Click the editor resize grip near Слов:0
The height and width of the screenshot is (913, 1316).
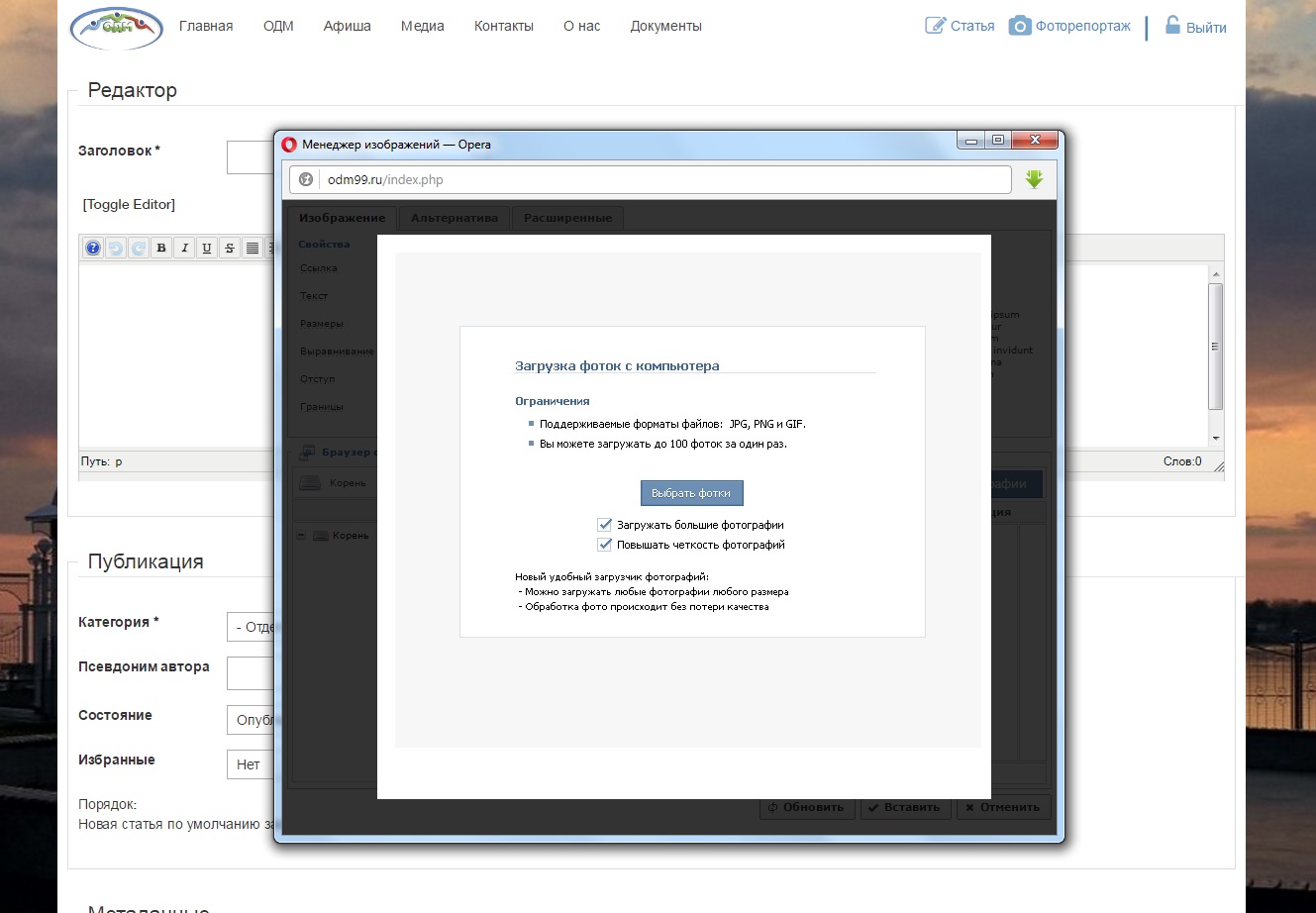(1219, 465)
